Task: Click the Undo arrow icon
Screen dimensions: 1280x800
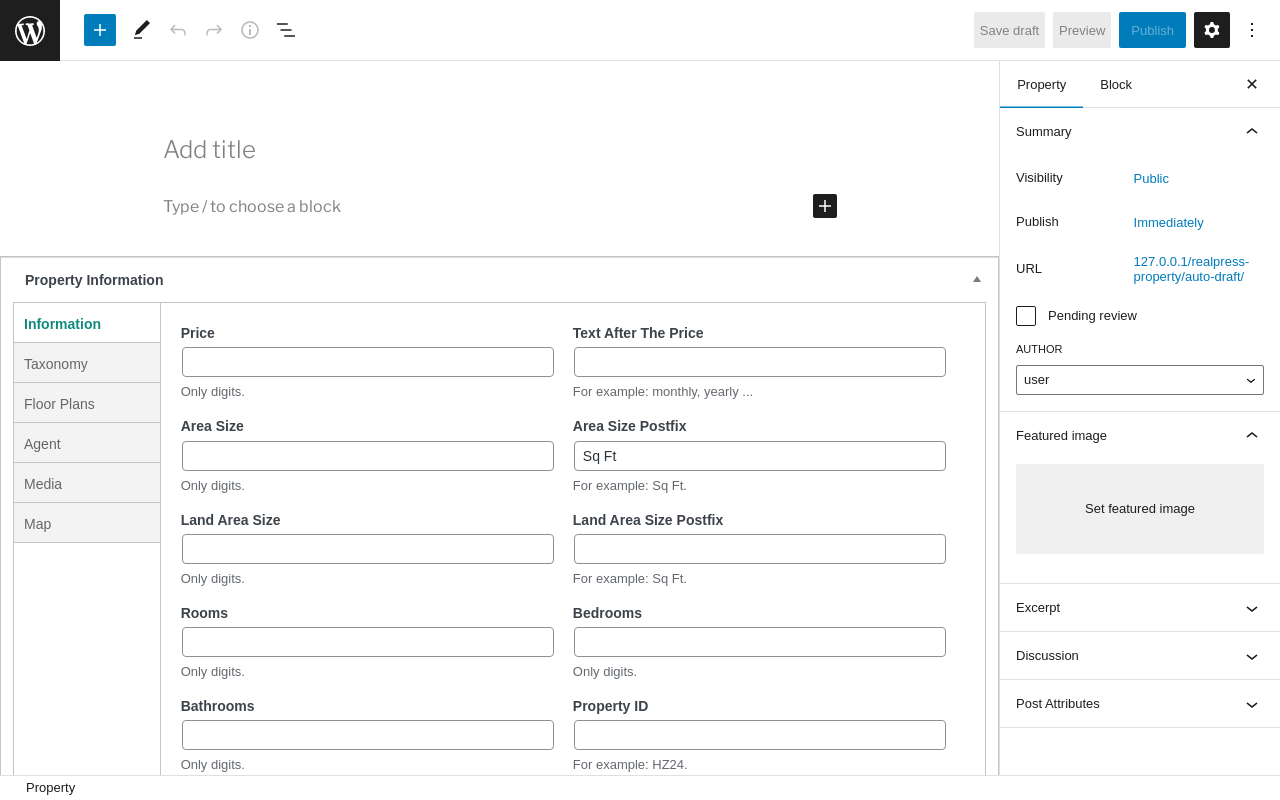Action: pyautogui.click(x=178, y=30)
